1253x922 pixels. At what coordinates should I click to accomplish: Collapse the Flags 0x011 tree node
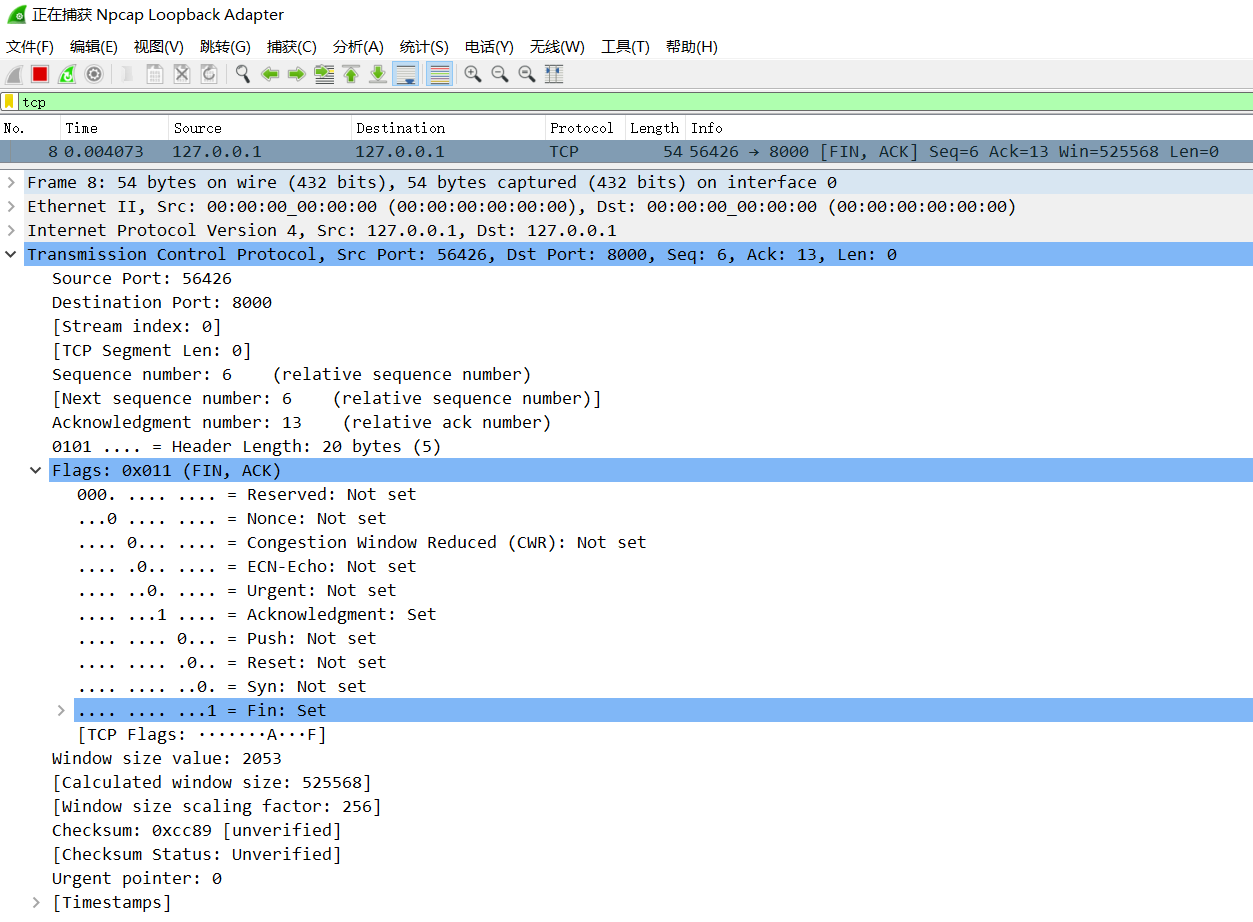pos(36,470)
